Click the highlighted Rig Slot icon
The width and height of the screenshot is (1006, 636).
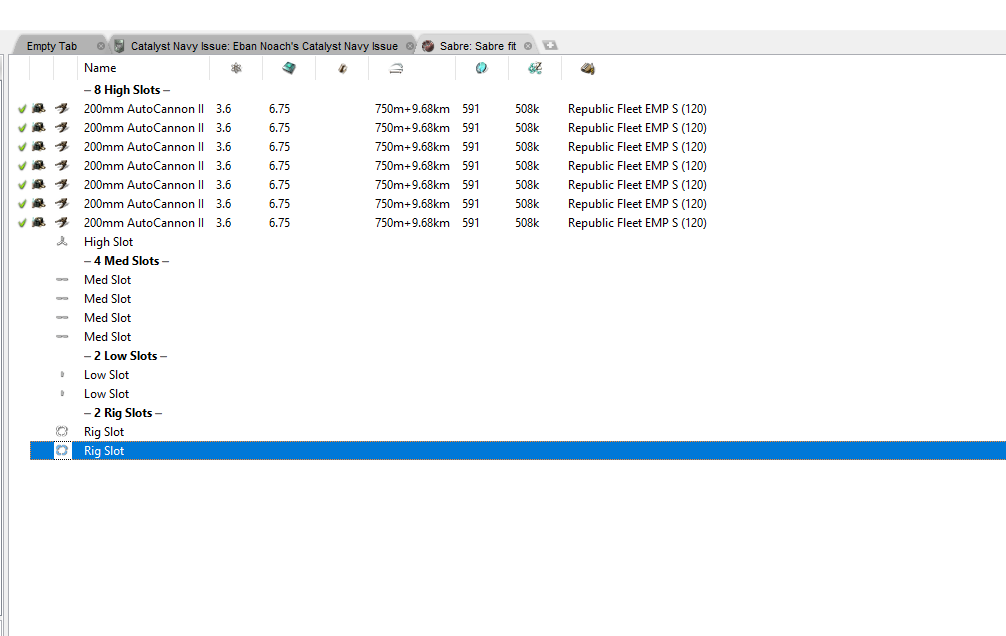[x=62, y=451]
